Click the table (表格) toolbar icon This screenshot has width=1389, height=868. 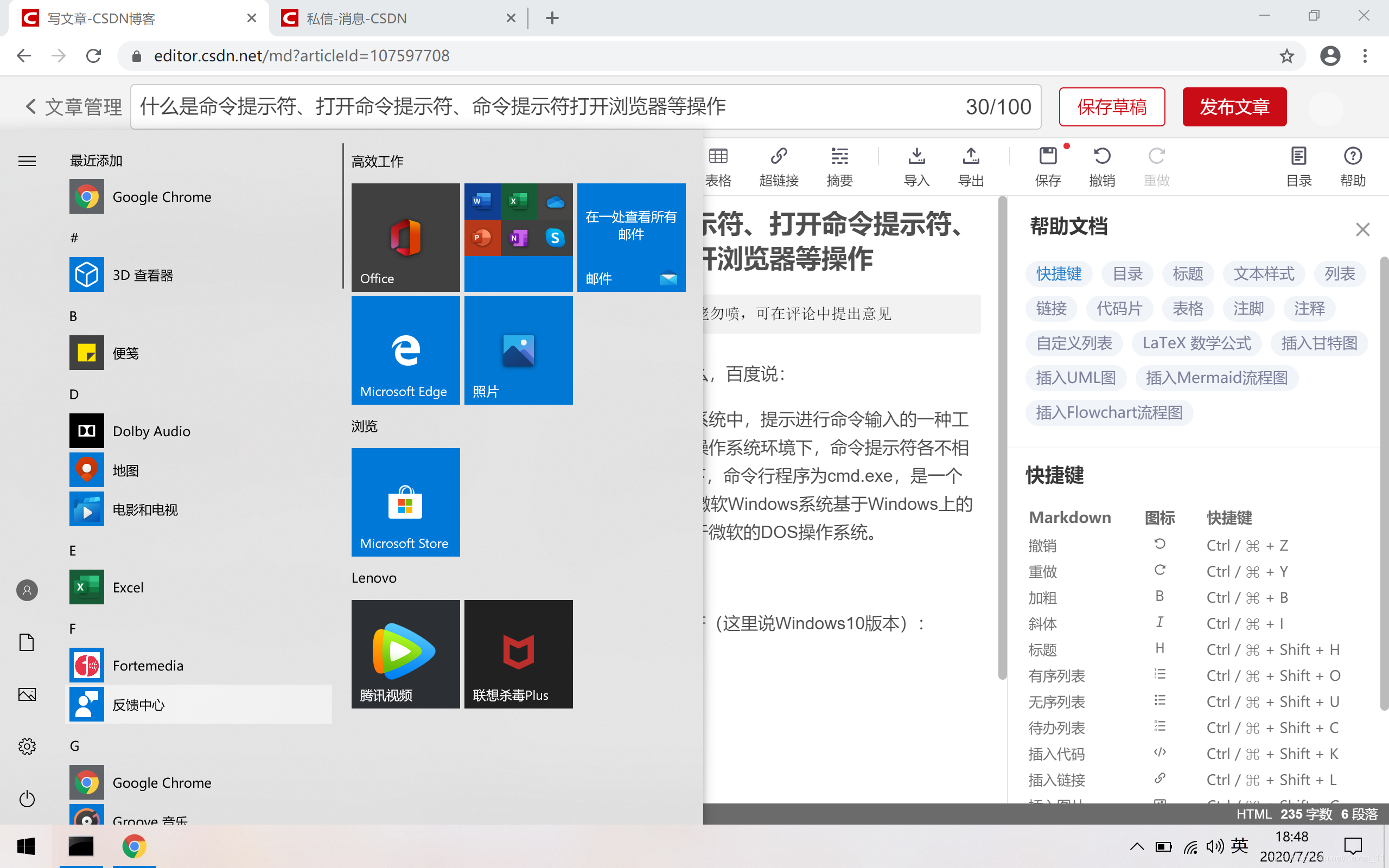[718, 156]
